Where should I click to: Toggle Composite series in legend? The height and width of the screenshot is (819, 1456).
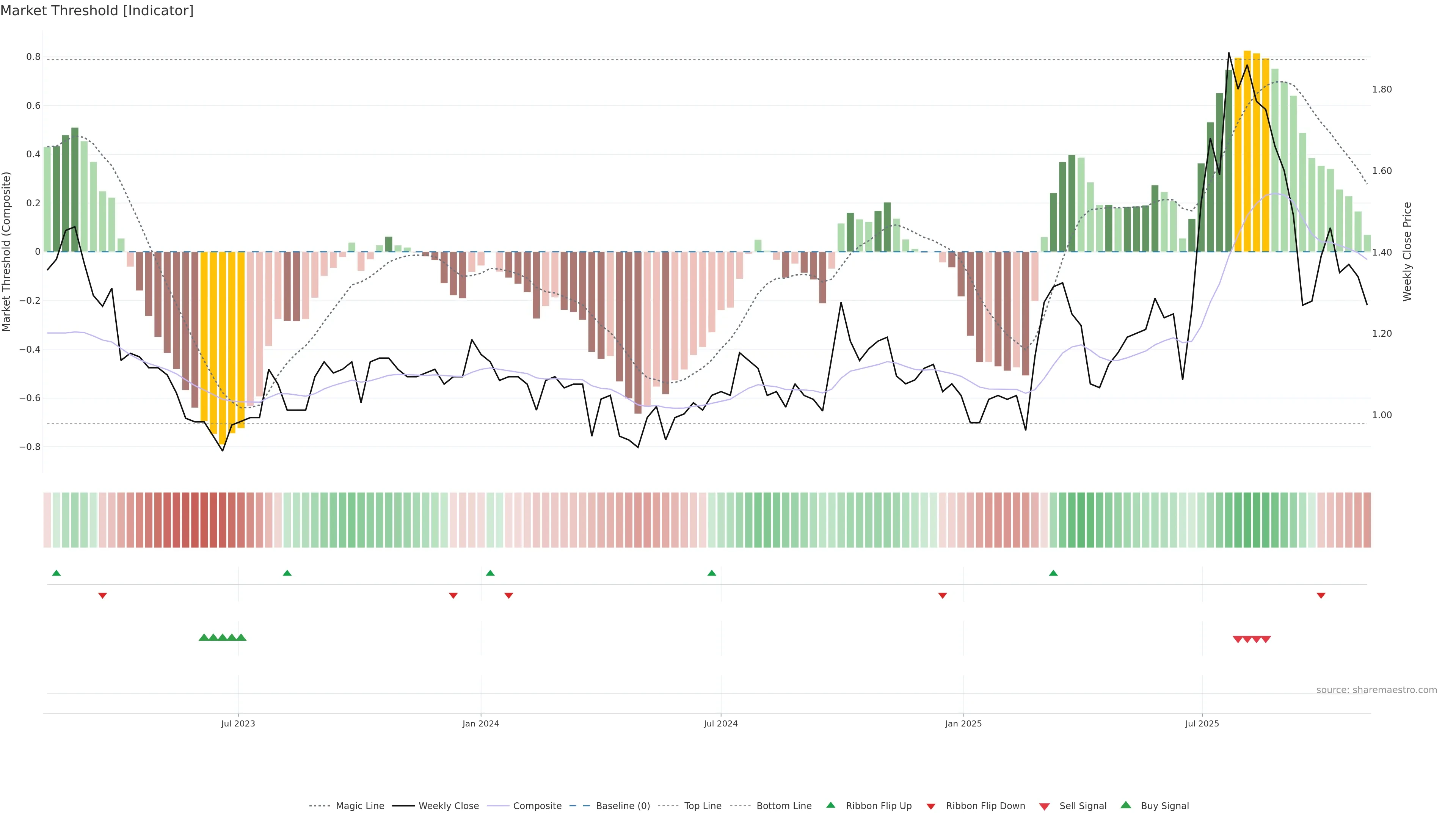point(537,806)
